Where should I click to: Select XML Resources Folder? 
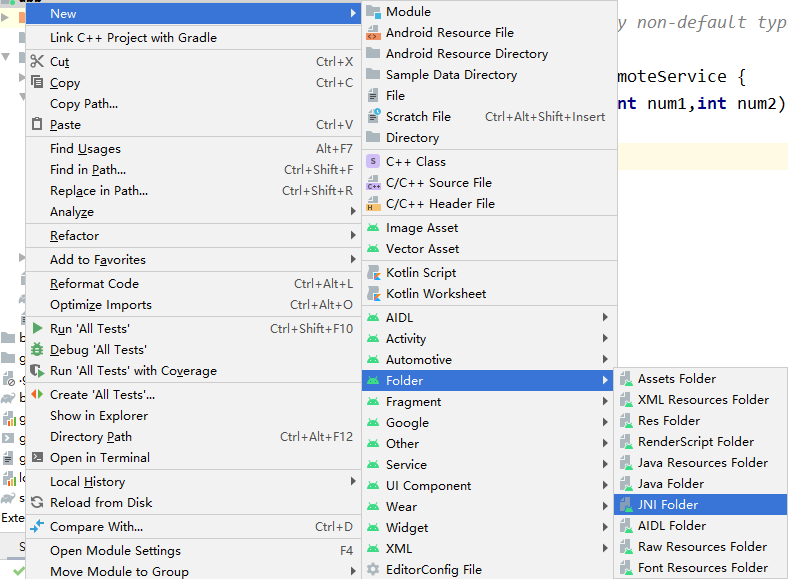tap(701, 400)
